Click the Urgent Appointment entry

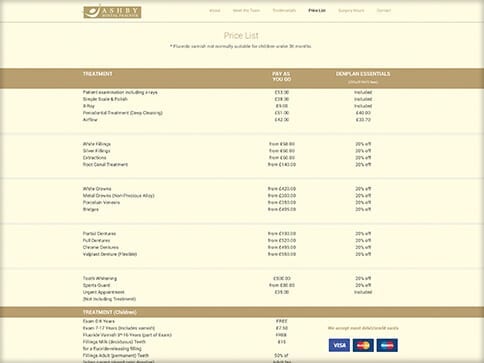[x=104, y=292]
